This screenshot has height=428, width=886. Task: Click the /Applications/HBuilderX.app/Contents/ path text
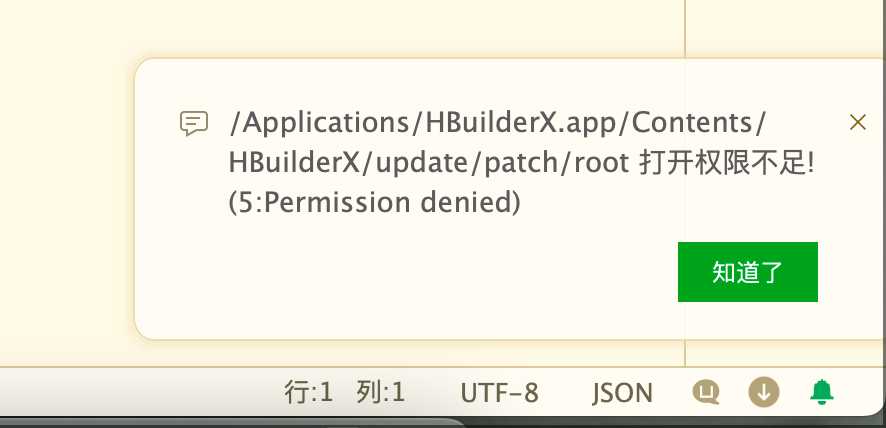coord(498,123)
